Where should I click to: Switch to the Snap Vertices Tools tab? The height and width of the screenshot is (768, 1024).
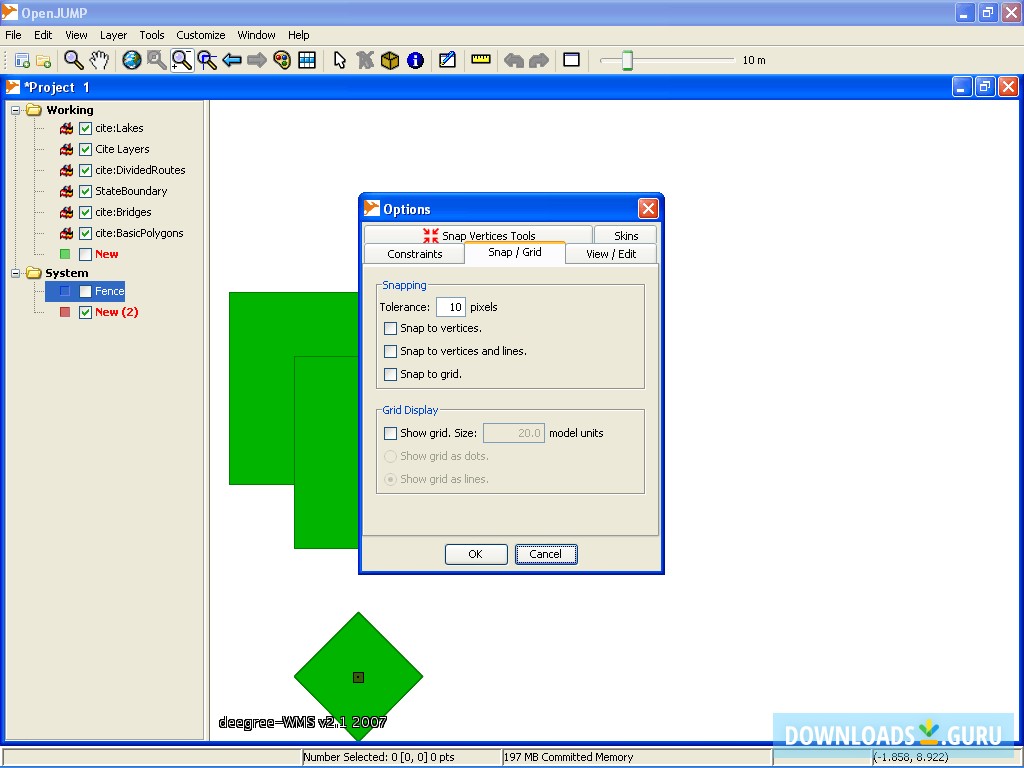pyautogui.click(x=479, y=236)
